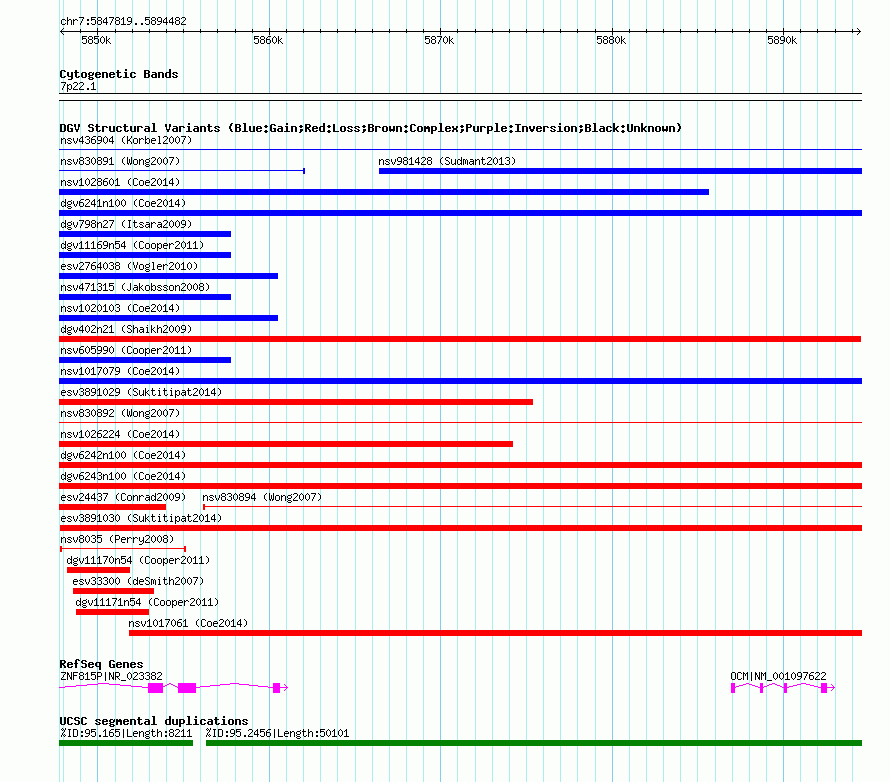Click segmental duplication label Length:8211

126,733
